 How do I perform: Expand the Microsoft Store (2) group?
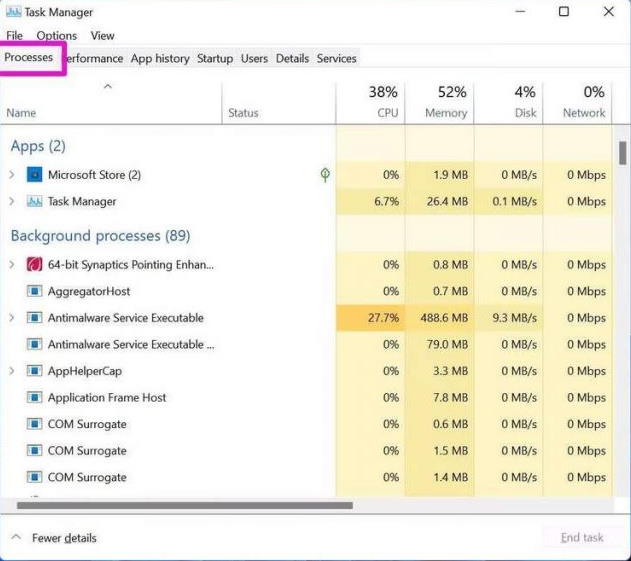pos(12,175)
